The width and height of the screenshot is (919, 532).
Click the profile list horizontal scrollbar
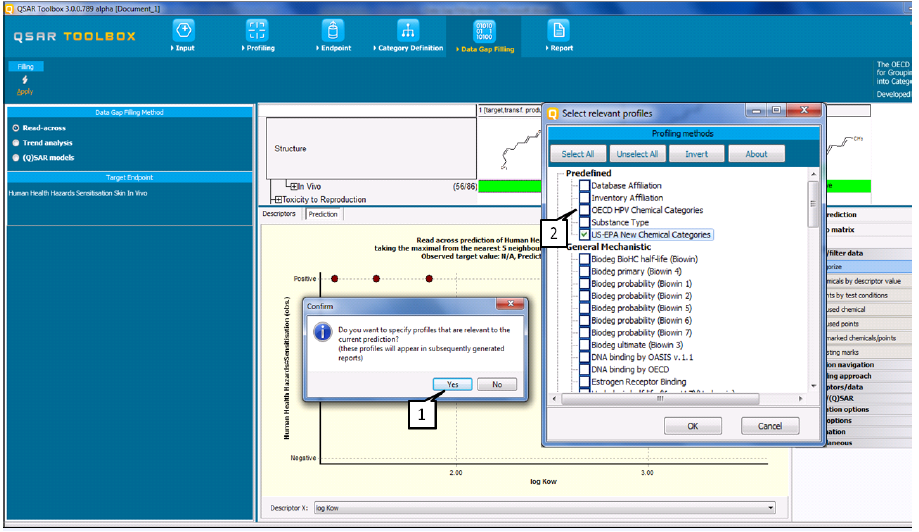[x=660, y=398]
